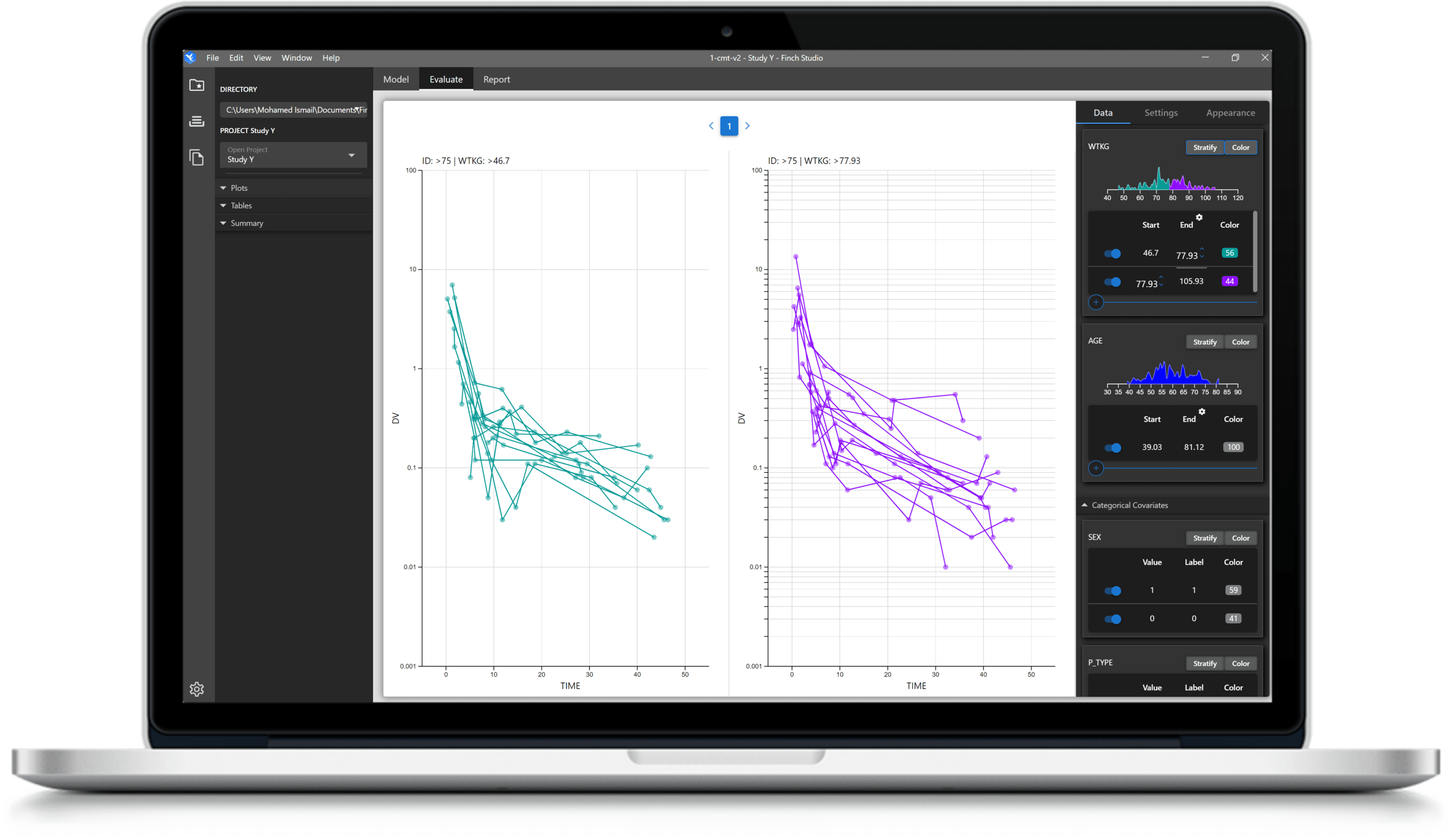The width and height of the screenshot is (1452, 840).
Task: Click the starred folder icon in sidebar
Action: click(197, 85)
